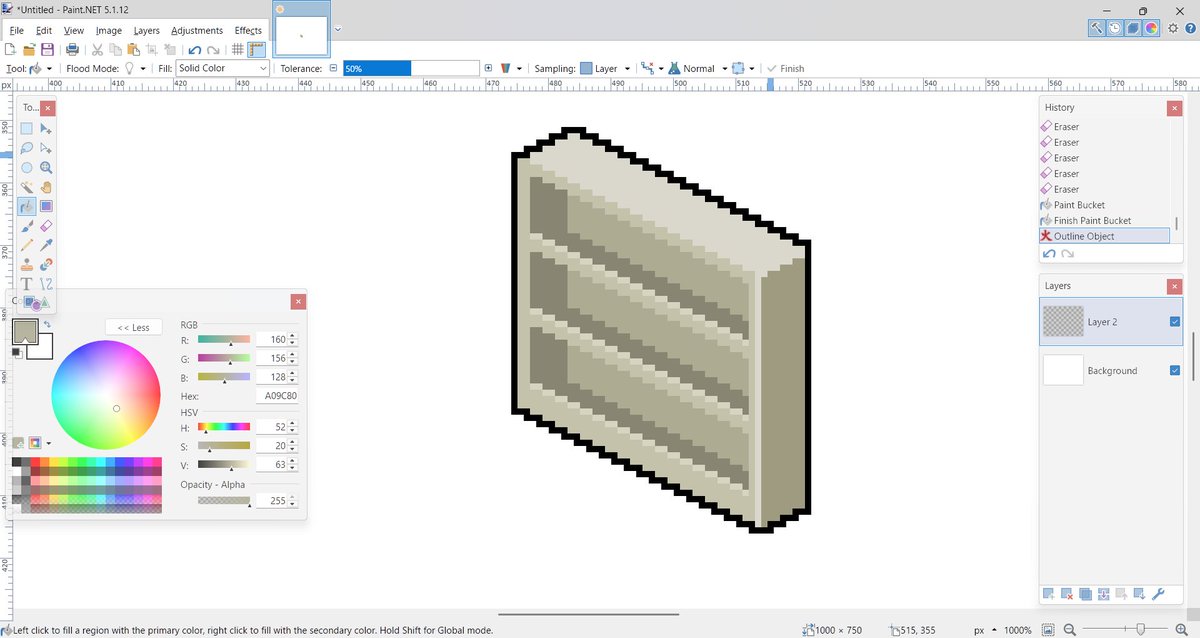The width and height of the screenshot is (1200, 638).
Task: Click the Tolerance slider bar
Action: (411, 68)
